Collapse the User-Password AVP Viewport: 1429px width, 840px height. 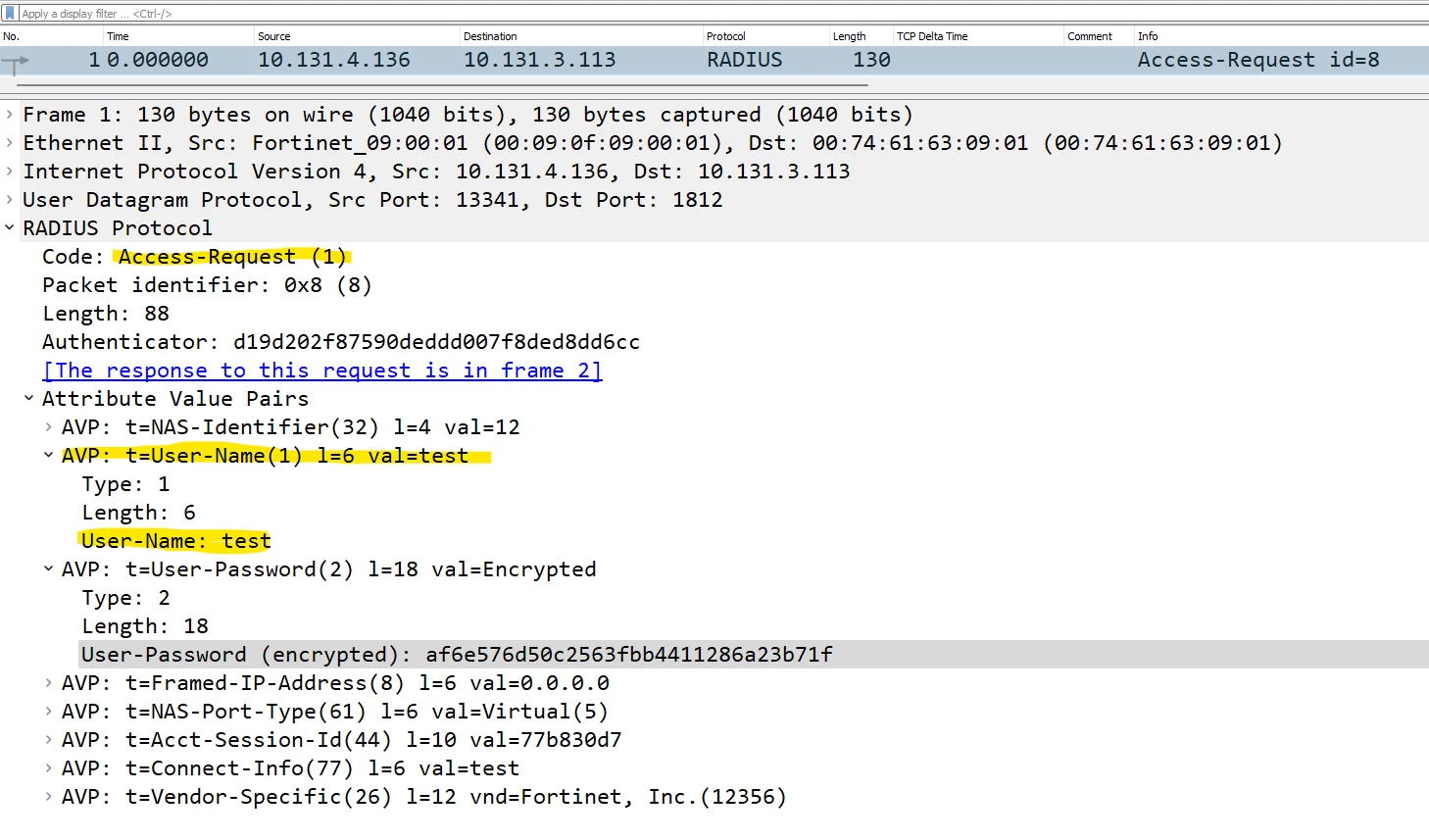click(48, 569)
